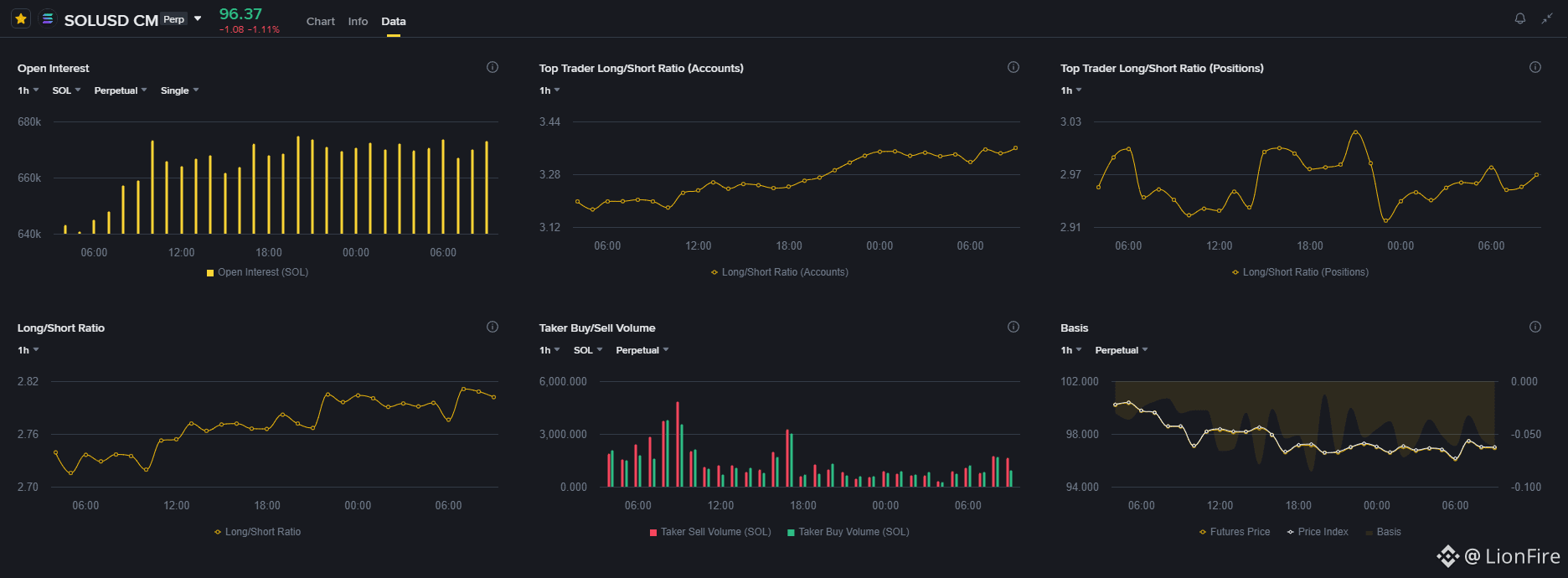Image resolution: width=1568 pixels, height=578 pixels.
Task: Click the peak point of Positions ratio line
Action: 1355,132
